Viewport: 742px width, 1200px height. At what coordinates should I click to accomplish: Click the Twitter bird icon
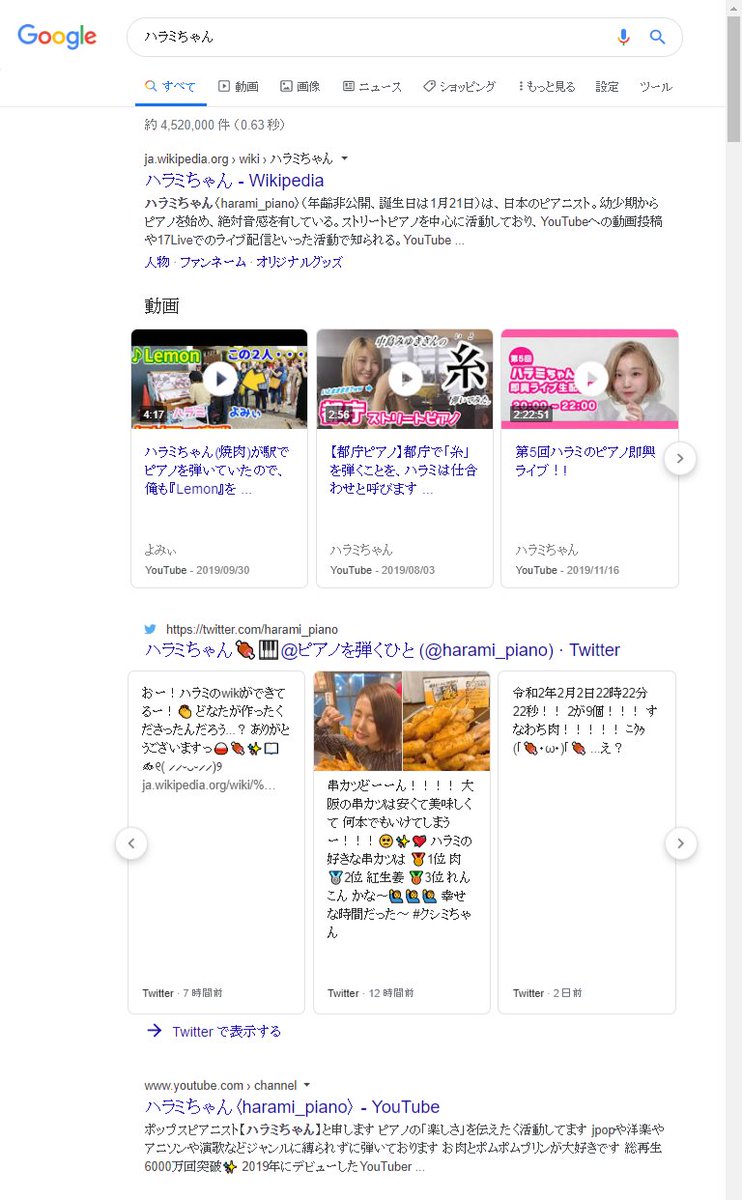pos(150,629)
